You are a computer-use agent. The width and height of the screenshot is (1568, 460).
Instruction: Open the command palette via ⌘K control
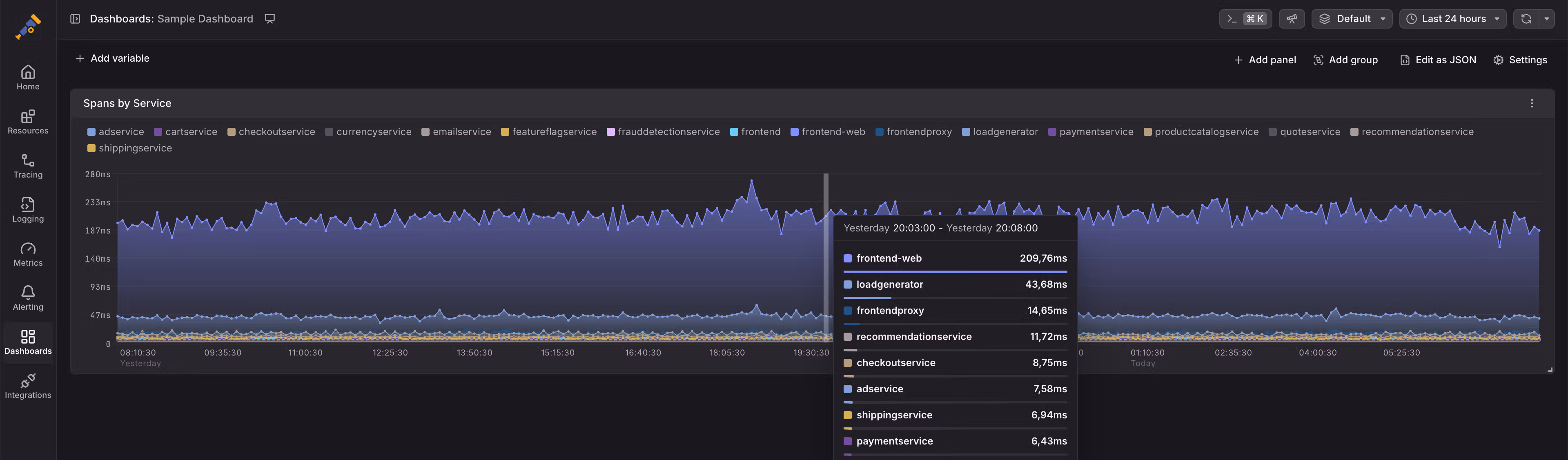pos(1245,18)
